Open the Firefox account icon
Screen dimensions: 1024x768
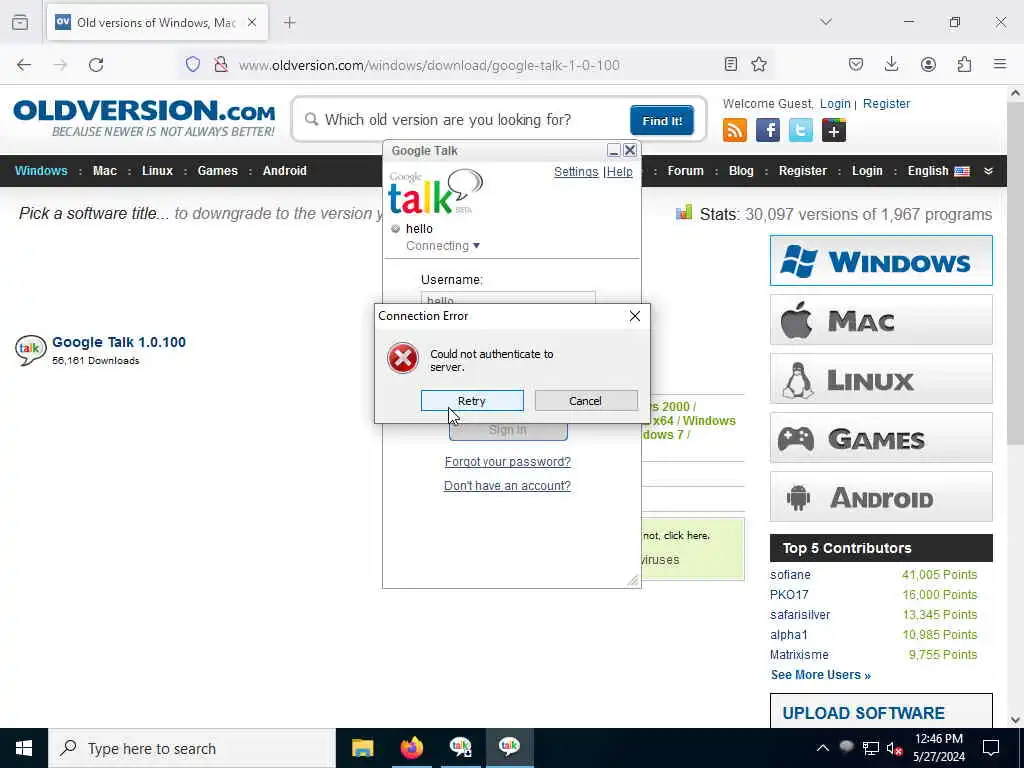point(928,64)
